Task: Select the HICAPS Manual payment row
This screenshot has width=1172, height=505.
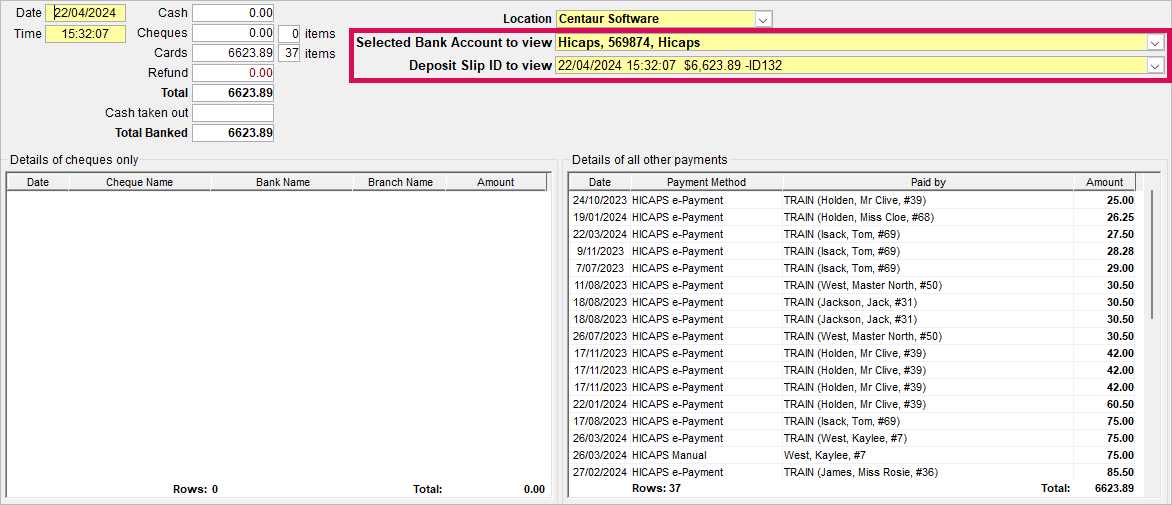Action: tap(852, 455)
